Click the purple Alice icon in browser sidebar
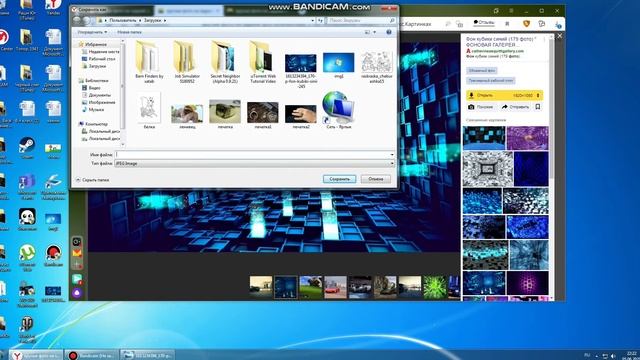This screenshot has width=640, height=360. (x=77, y=293)
